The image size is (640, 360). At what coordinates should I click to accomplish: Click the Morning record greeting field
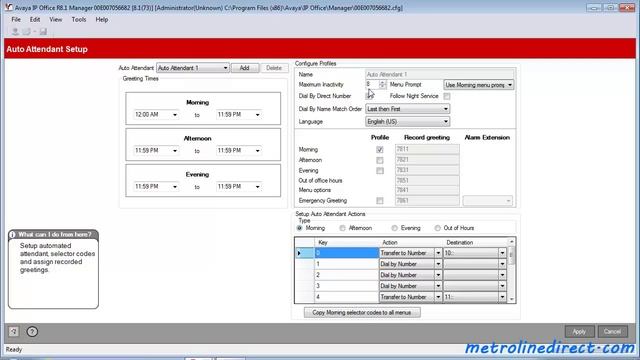pyautogui.click(x=427, y=149)
